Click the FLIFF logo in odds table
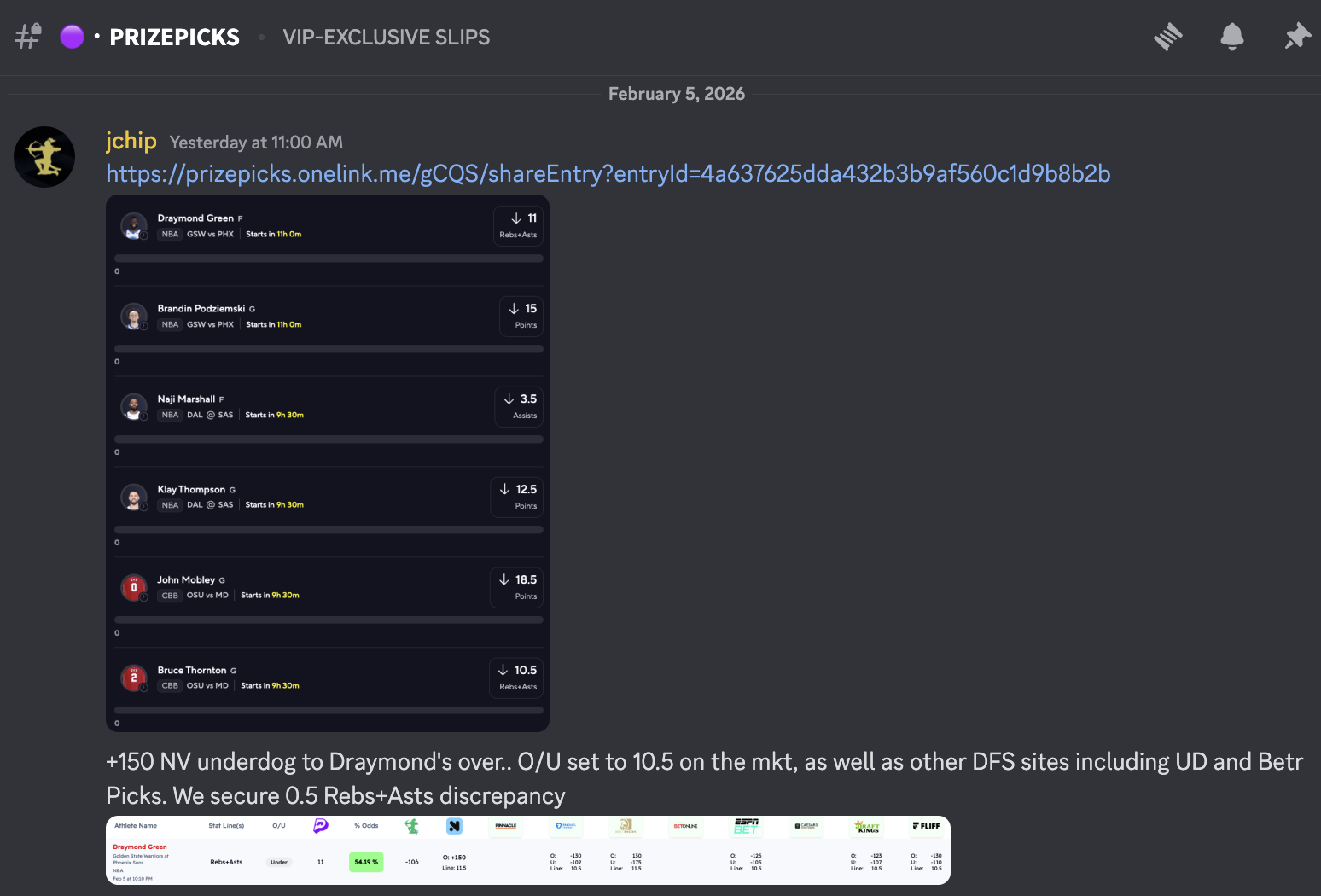 926,826
